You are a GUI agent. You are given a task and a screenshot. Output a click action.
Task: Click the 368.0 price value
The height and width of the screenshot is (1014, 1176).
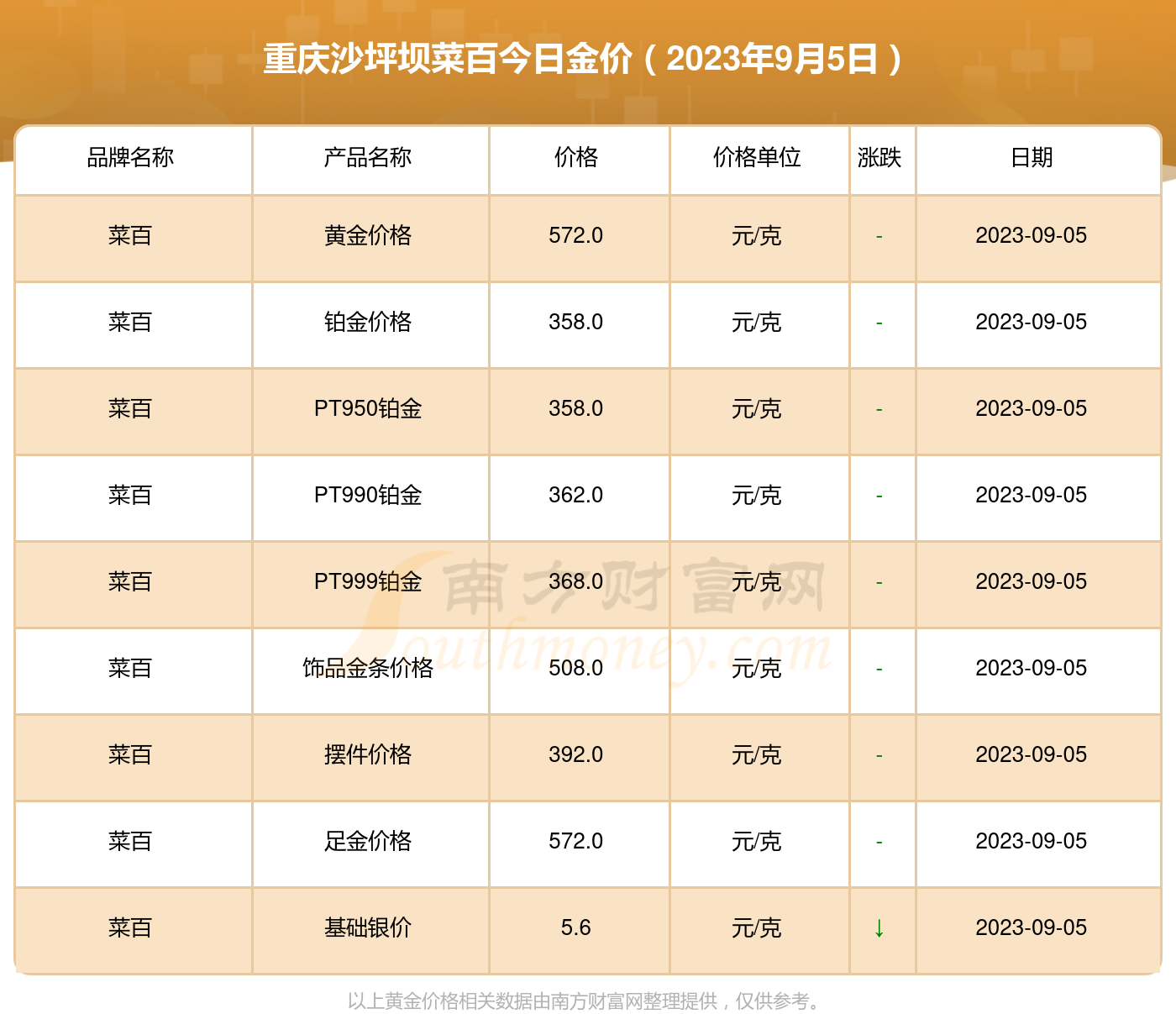(x=576, y=581)
